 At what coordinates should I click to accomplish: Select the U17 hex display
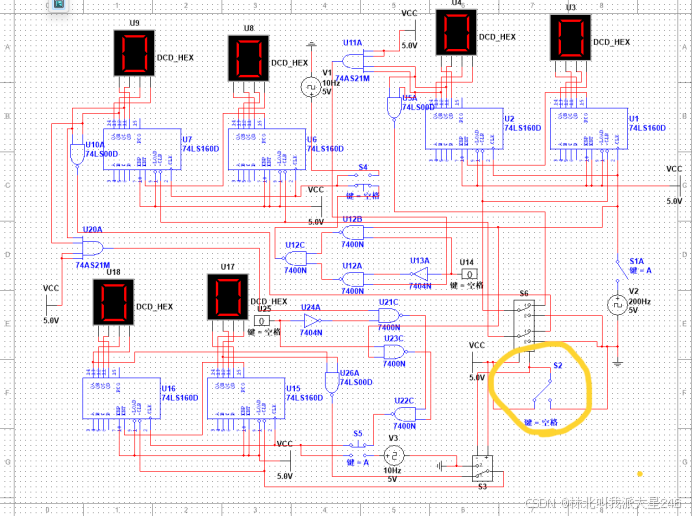click(228, 297)
